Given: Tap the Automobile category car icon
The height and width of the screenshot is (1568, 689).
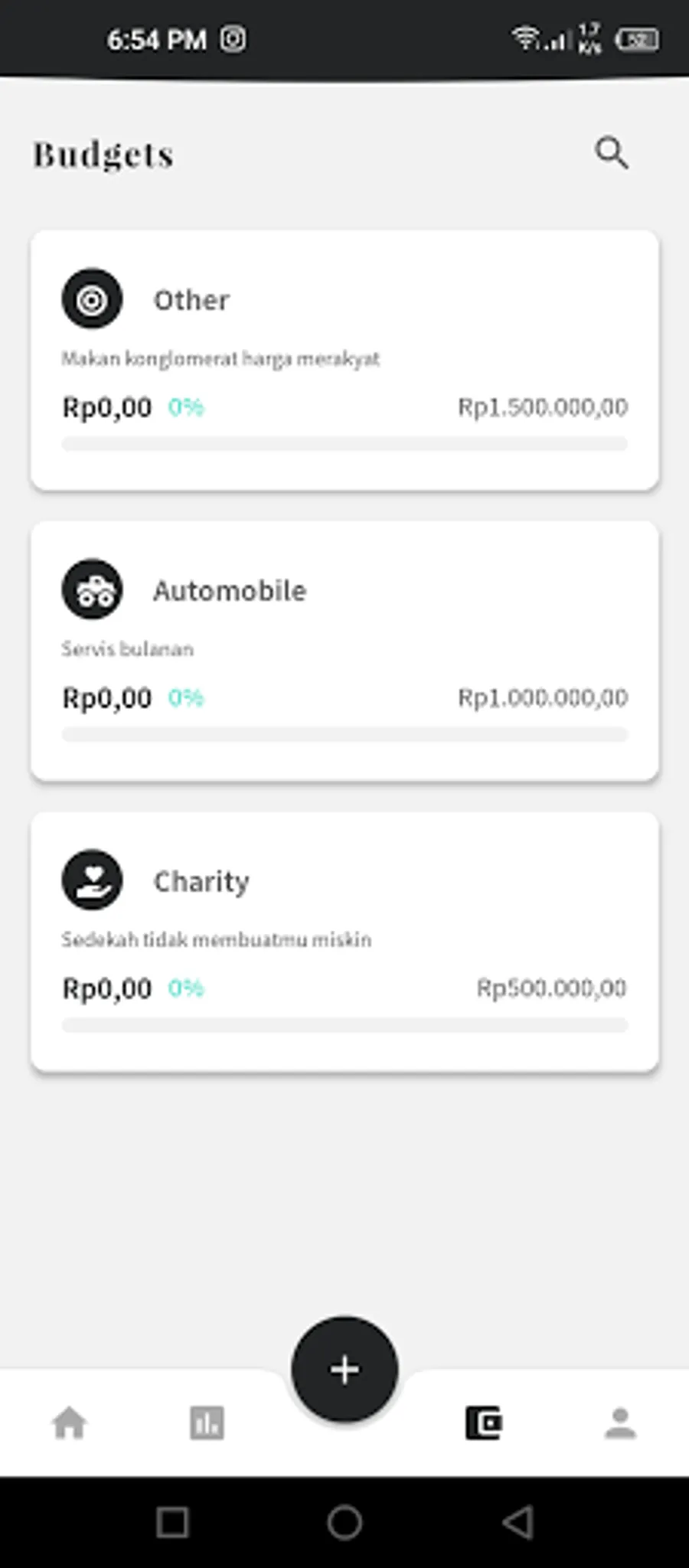Looking at the screenshot, I should click(92, 590).
